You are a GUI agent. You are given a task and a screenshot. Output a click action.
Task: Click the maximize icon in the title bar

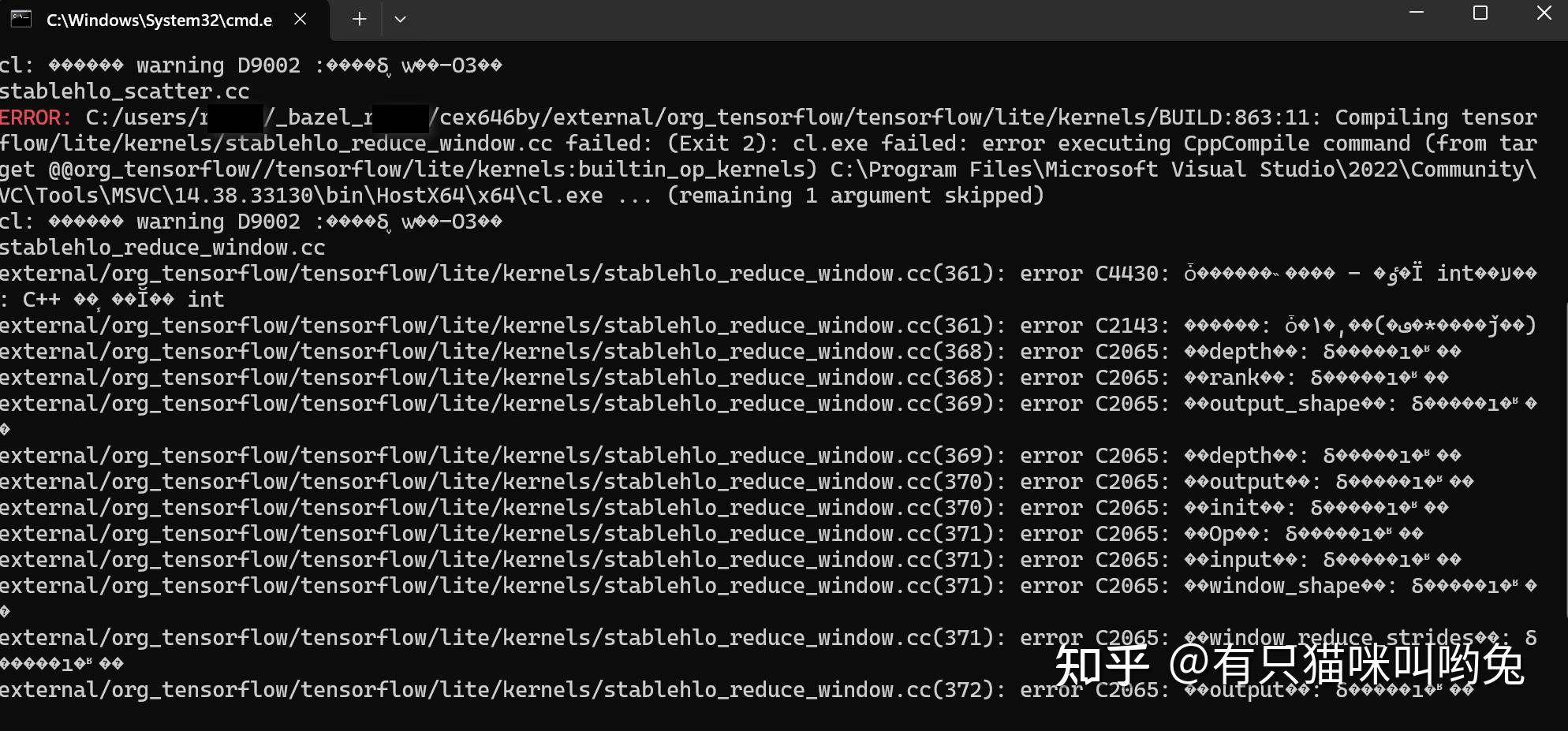1479,13
